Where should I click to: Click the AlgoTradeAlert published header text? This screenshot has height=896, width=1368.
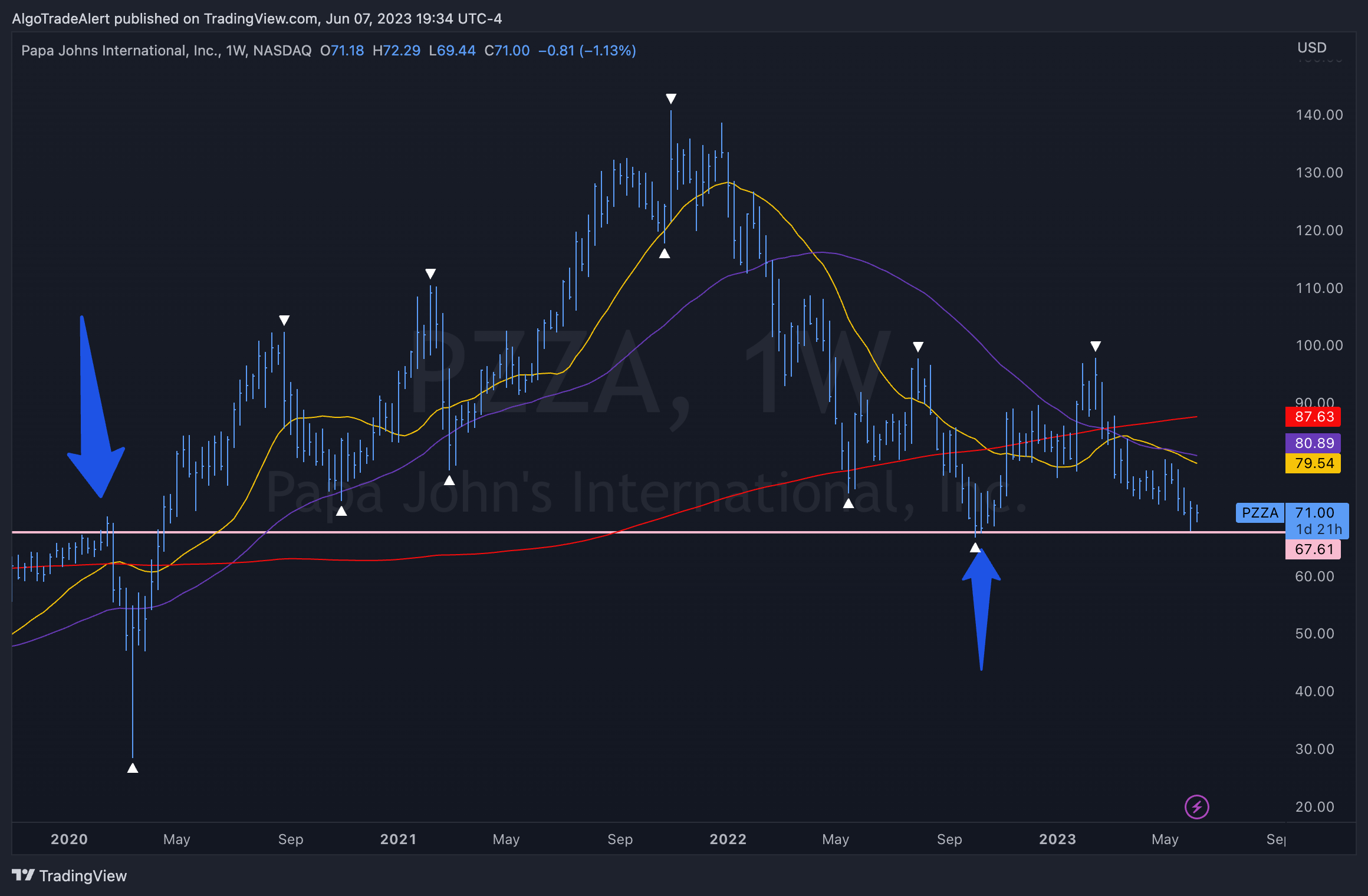[x=257, y=19]
